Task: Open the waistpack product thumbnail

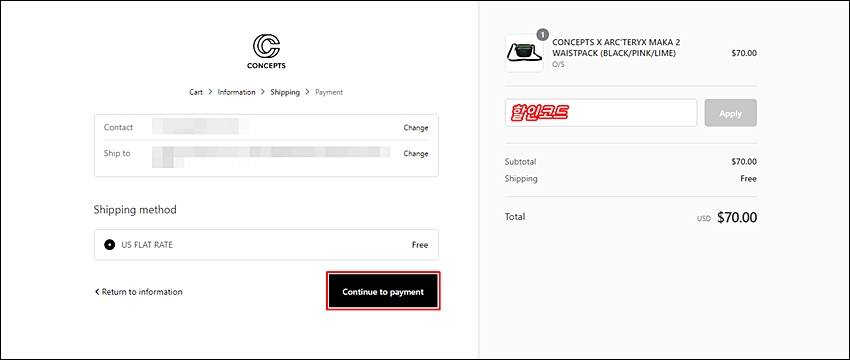Action: pyautogui.click(x=524, y=53)
